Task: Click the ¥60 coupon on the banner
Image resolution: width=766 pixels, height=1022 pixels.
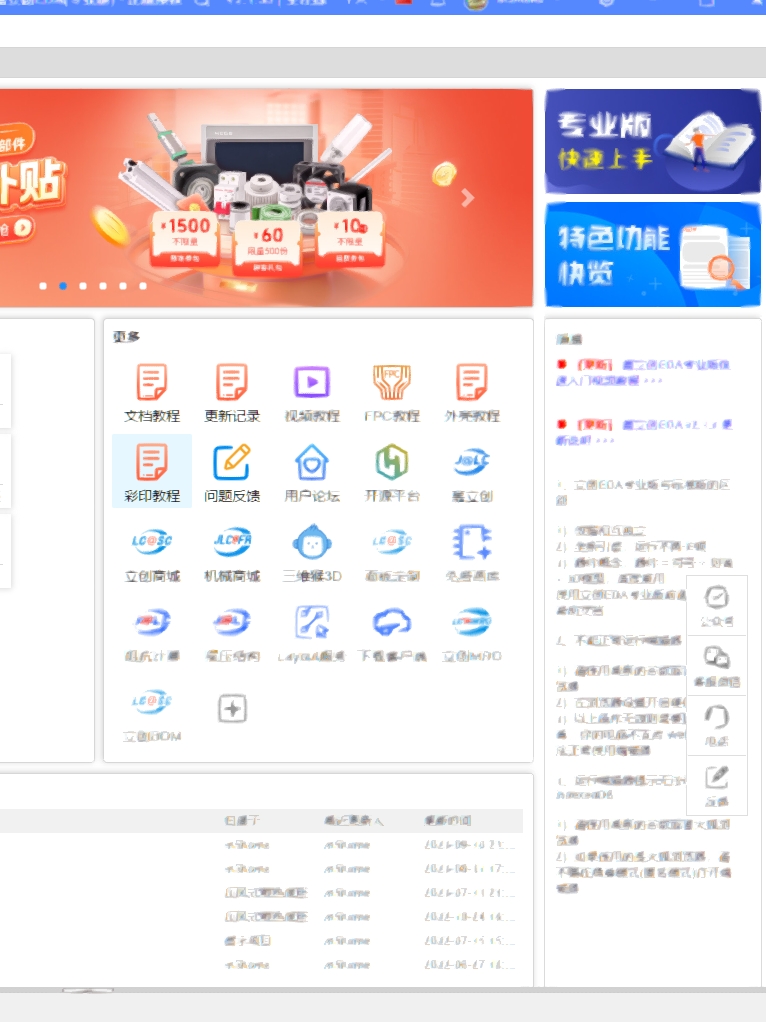Action: click(268, 248)
